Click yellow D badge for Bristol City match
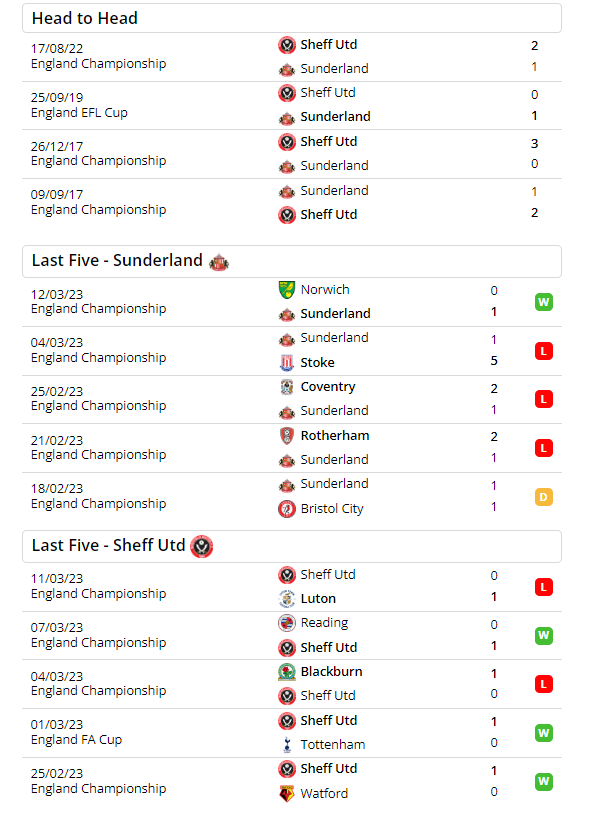Image resolution: width=590 pixels, height=819 pixels. (544, 497)
